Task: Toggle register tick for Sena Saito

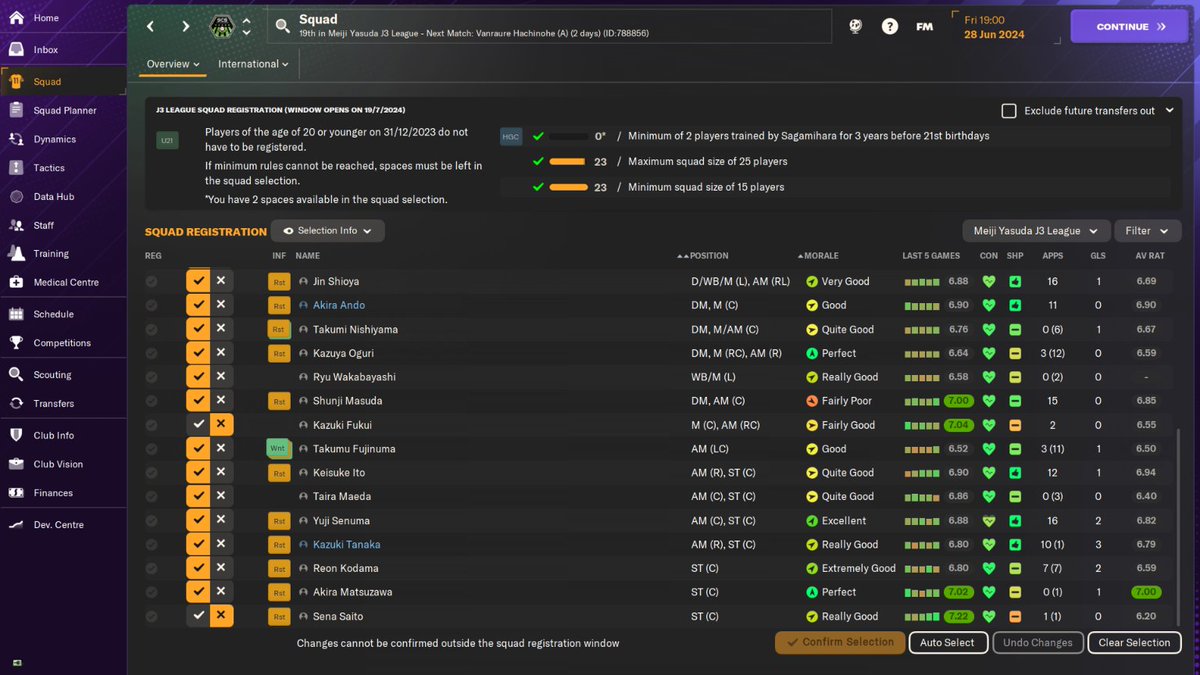Action: 198,616
